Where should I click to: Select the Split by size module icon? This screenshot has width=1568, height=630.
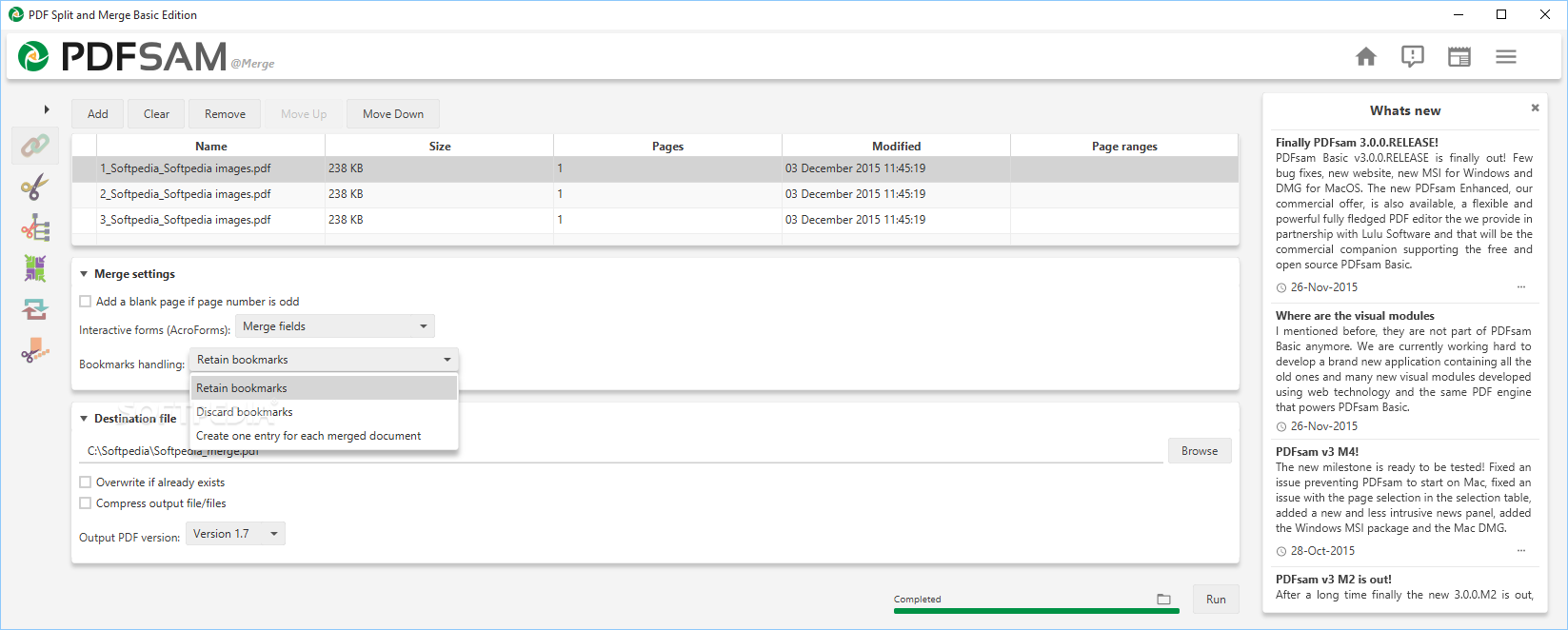point(35,350)
